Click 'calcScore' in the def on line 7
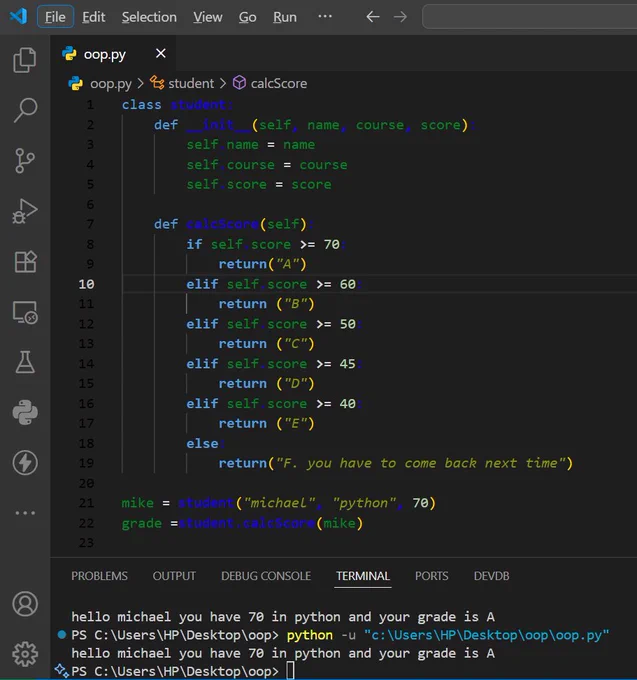This screenshot has width=637, height=680. (x=222, y=224)
